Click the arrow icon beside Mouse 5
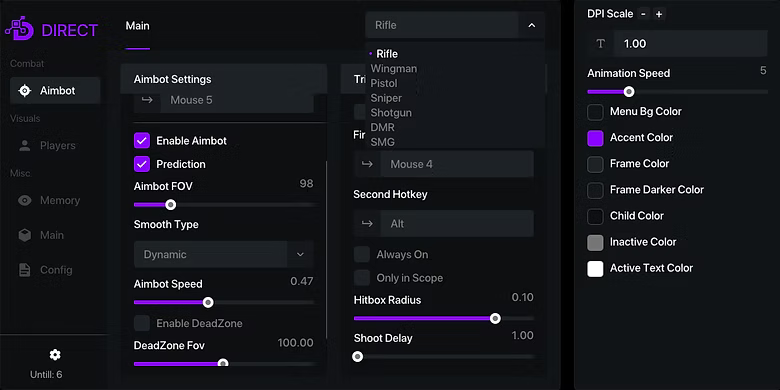This screenshot has width=780, height=390. point(147,100)
